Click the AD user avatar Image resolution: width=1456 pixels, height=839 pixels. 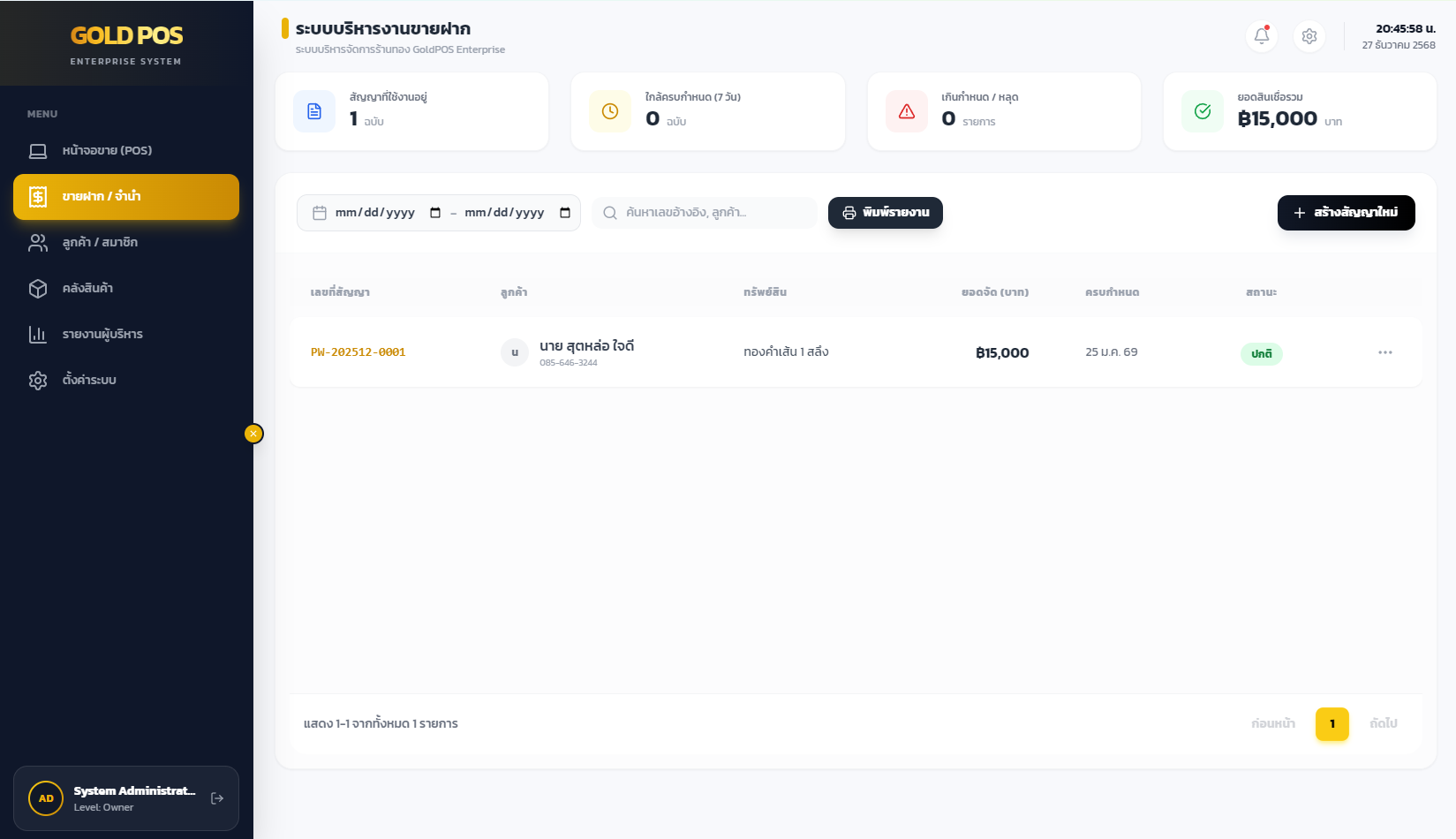[46, 798]
